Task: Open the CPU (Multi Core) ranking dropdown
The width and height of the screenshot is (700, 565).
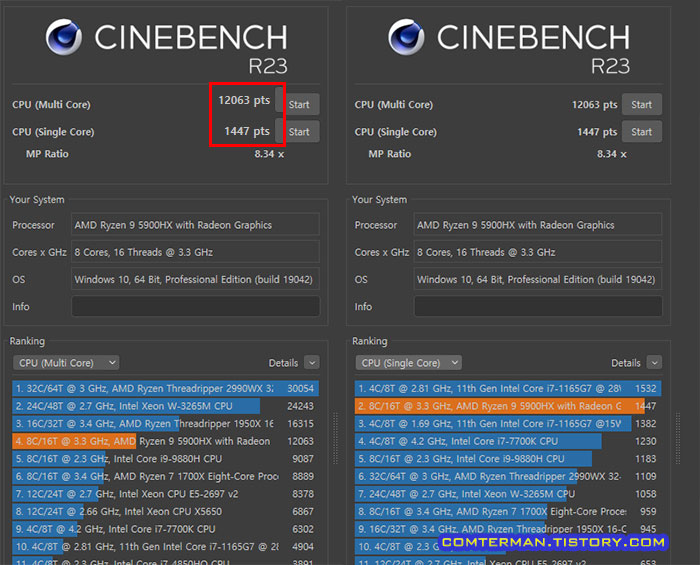Action: tap(66, 363)
